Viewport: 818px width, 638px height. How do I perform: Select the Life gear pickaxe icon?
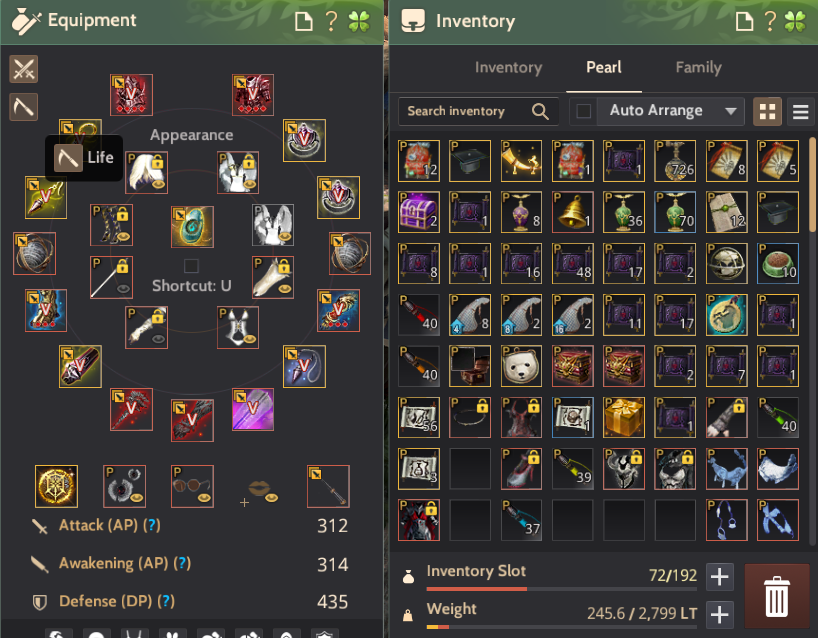pyautogui.click(x=23, y=107)
